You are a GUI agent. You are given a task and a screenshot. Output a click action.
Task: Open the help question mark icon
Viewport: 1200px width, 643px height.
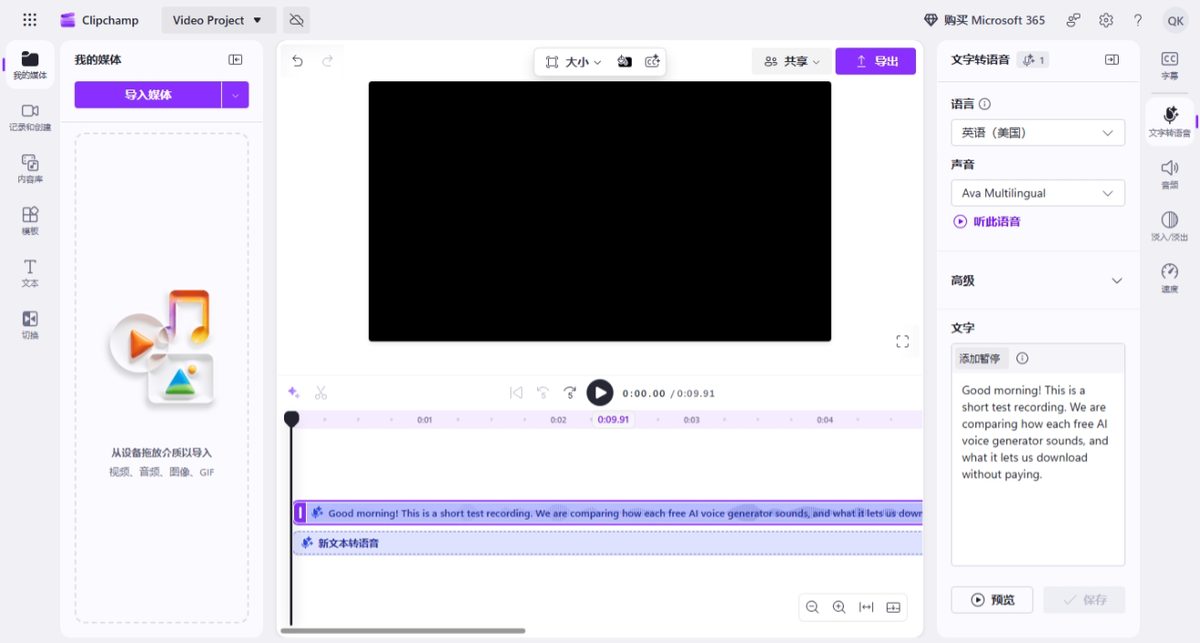(1138, 20)
